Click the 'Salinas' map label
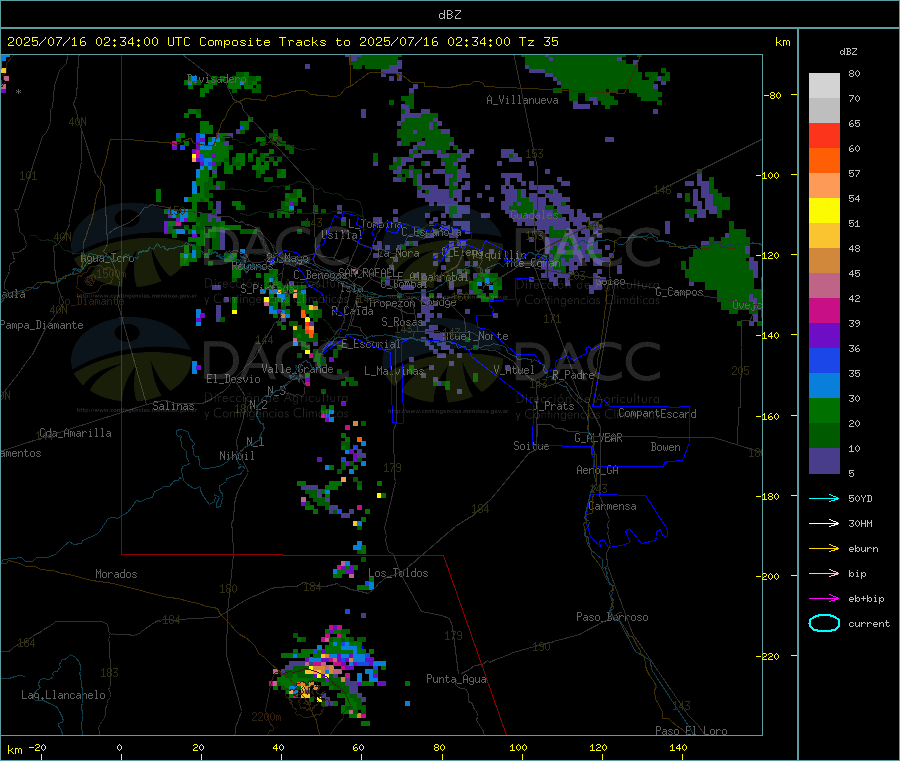900x761 pixels. (173, 406)
